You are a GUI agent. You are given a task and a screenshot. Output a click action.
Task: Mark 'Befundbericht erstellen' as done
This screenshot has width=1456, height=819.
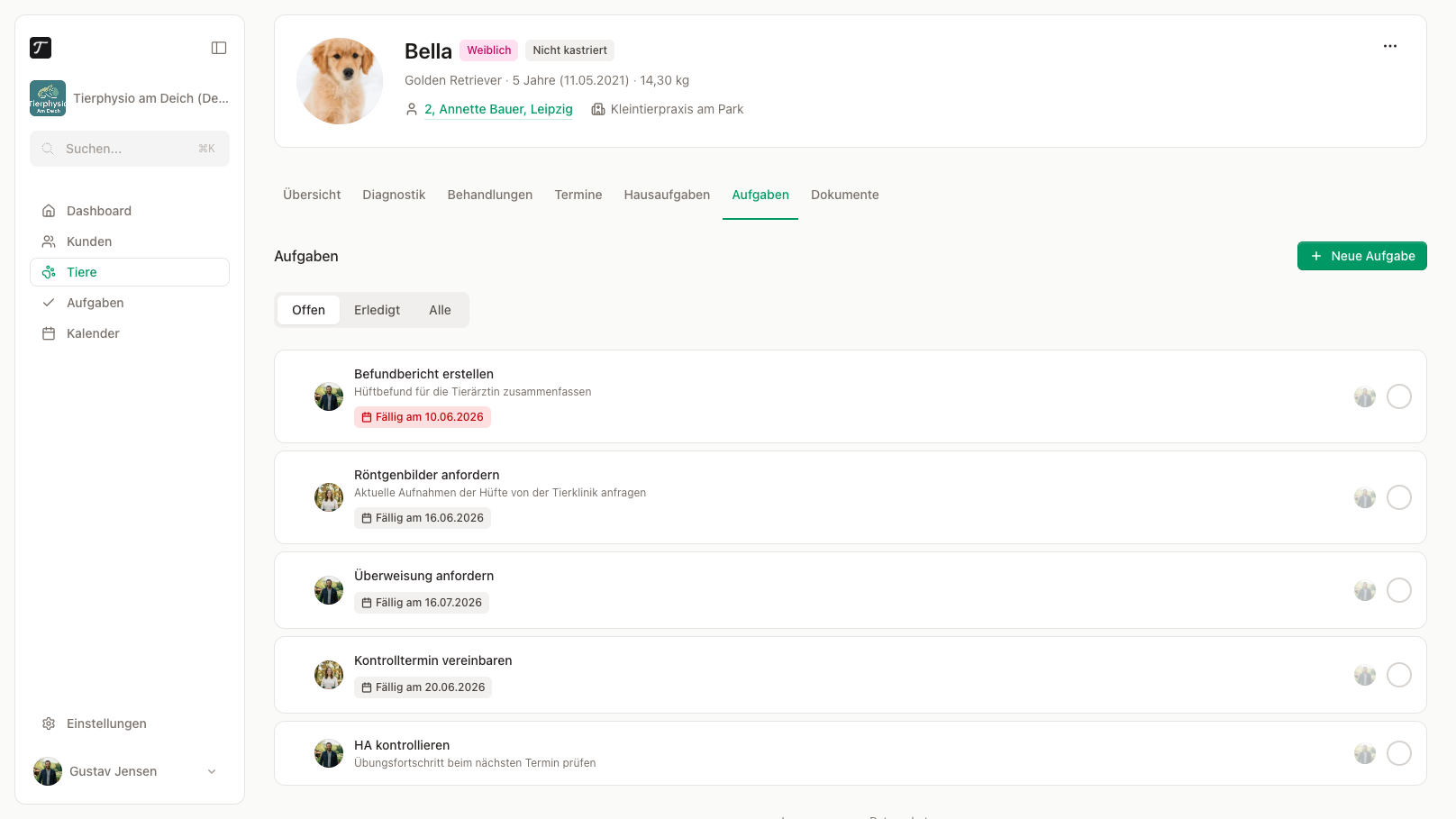(x=1399, y=396)
